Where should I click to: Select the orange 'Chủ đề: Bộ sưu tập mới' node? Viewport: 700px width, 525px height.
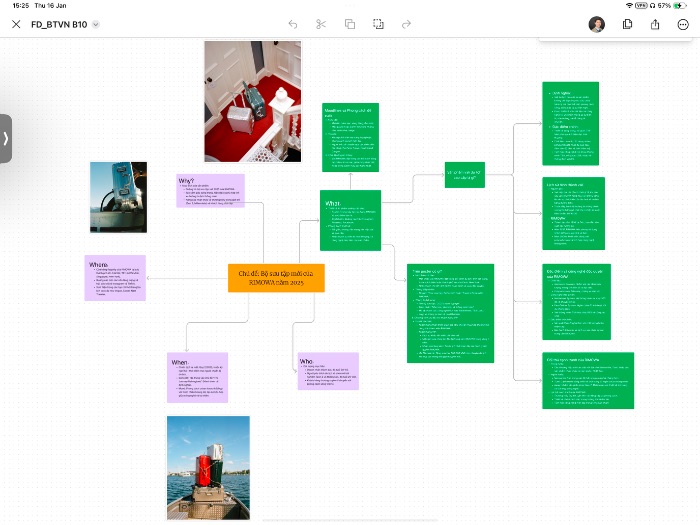(276, 278)
